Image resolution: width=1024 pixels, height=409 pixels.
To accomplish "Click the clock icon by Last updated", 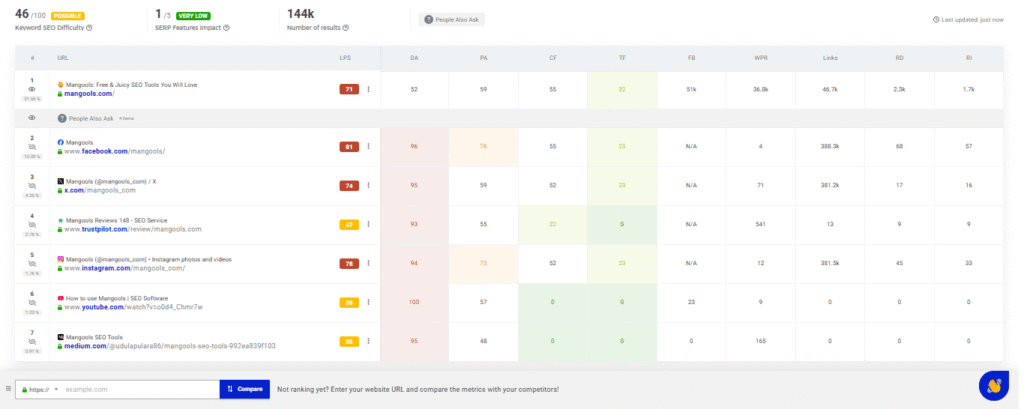I will click(x=936, y=20).
